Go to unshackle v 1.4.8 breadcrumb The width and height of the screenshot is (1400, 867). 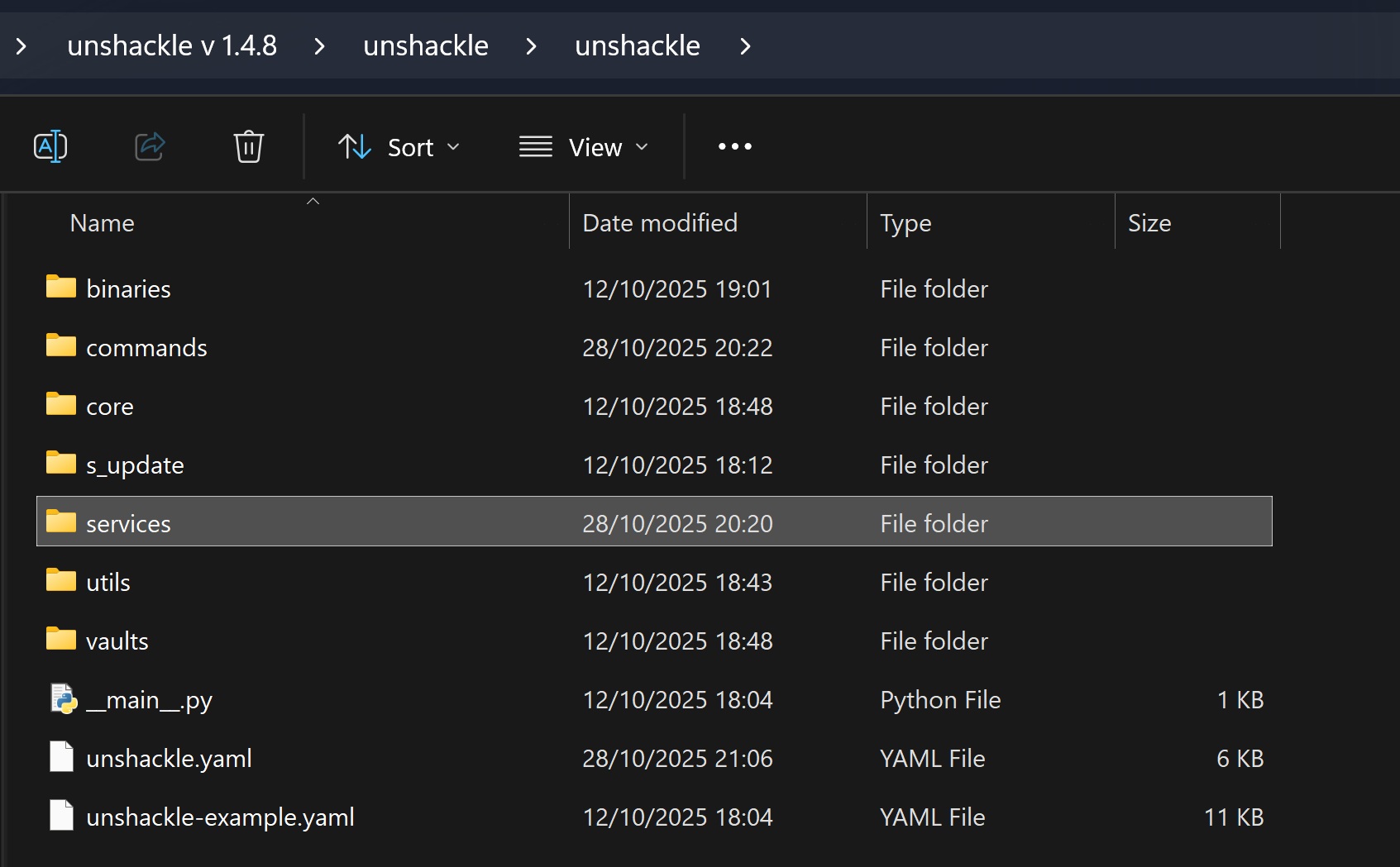pyautogui.click(x=172, y=46)
